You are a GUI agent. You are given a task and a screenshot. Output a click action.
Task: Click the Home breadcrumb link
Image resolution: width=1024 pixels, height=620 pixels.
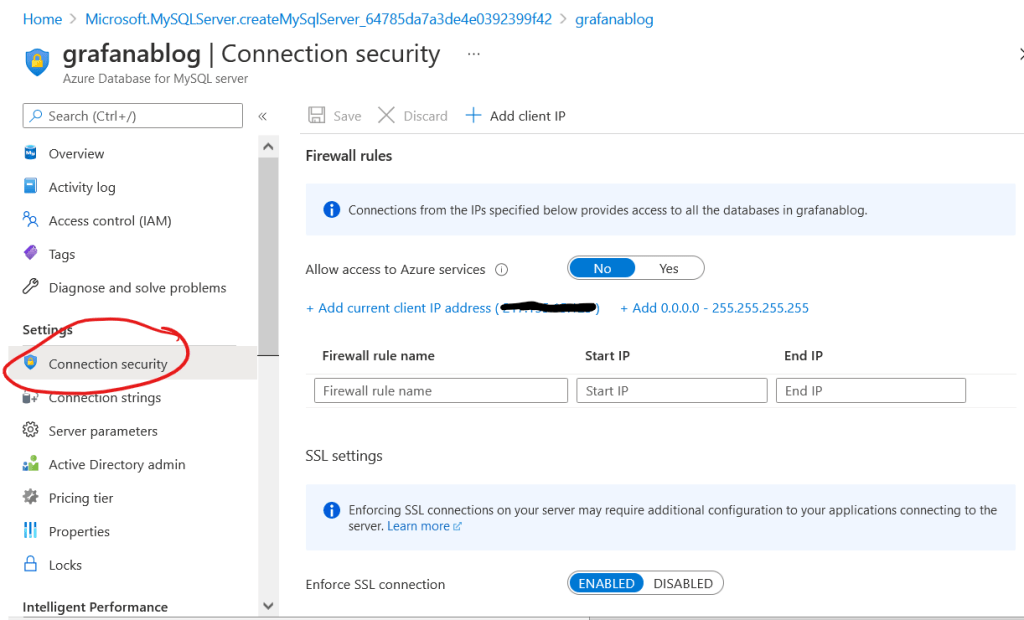tap(42, 19)
